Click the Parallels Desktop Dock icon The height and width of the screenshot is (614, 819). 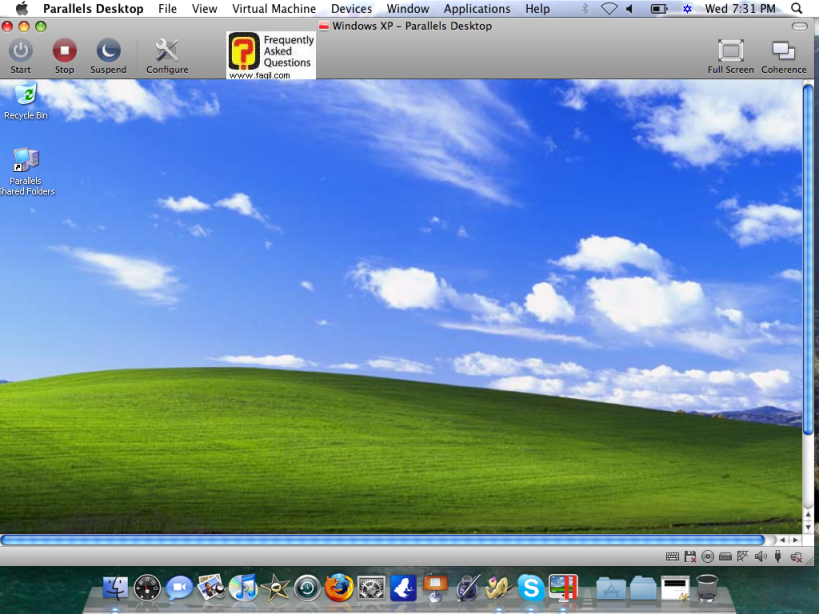coord(563,588)
